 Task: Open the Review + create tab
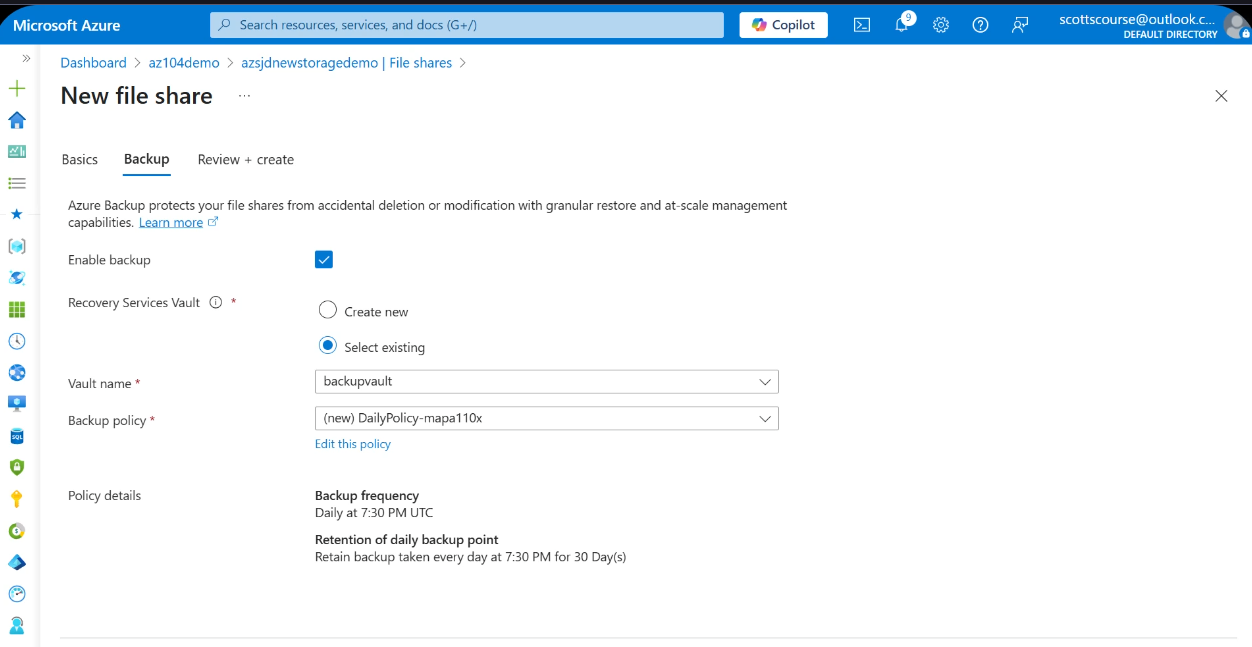(245, 159)
